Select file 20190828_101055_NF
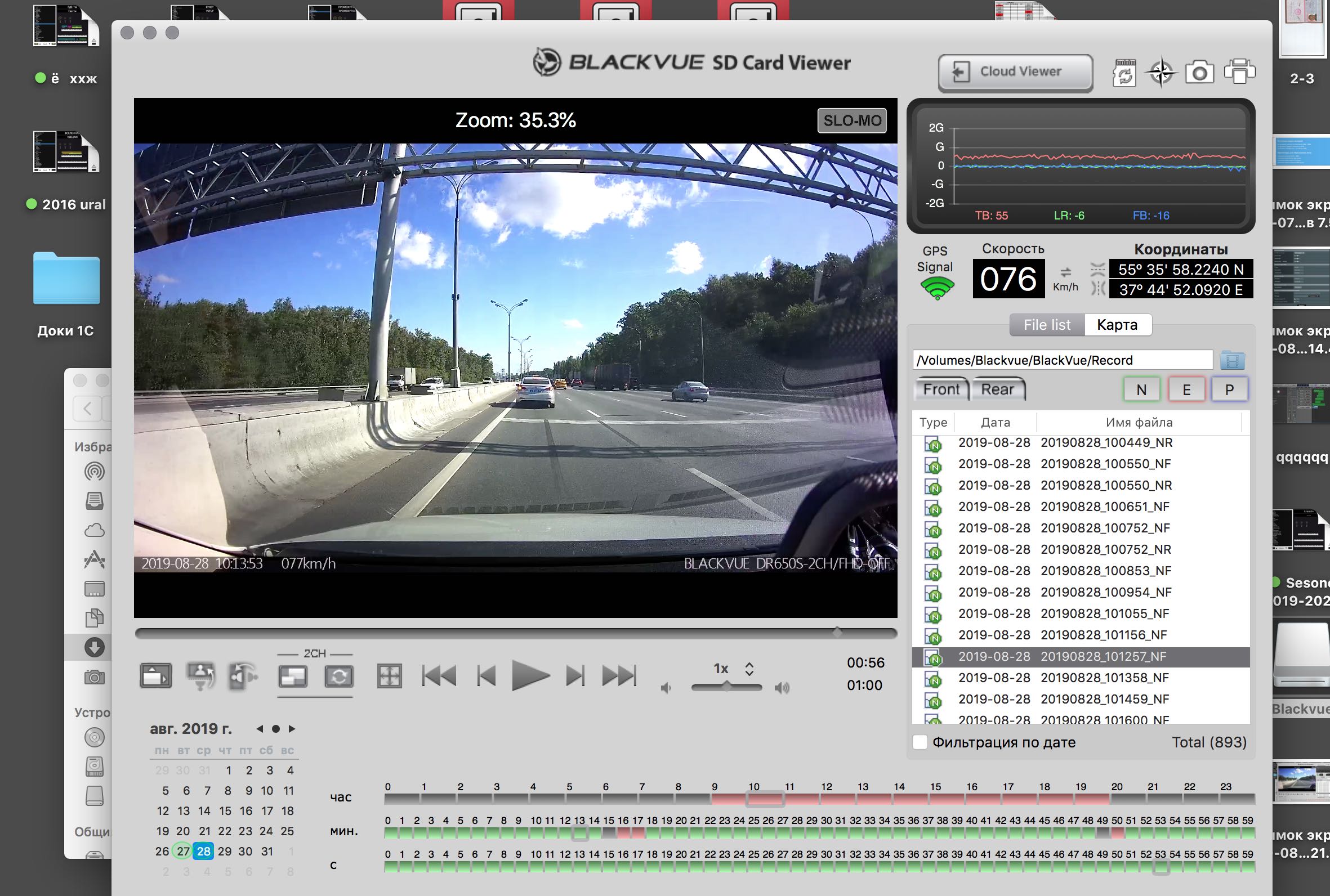Image resolution: width=1330 pixels, height=896 pixels. tap(1081, 613)
